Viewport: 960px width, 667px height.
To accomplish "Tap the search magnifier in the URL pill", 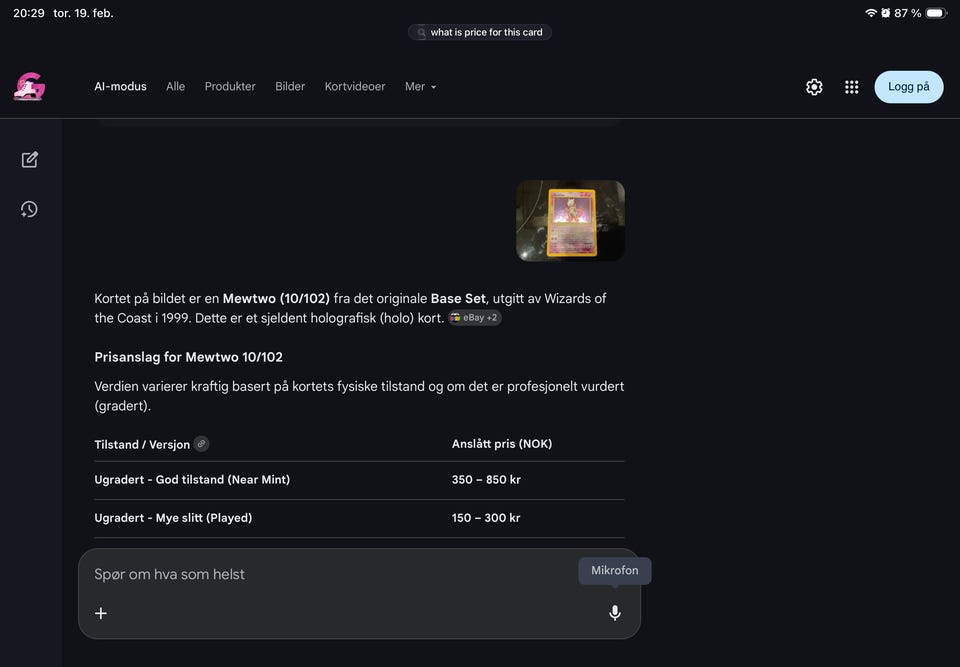I will [421, 32].
